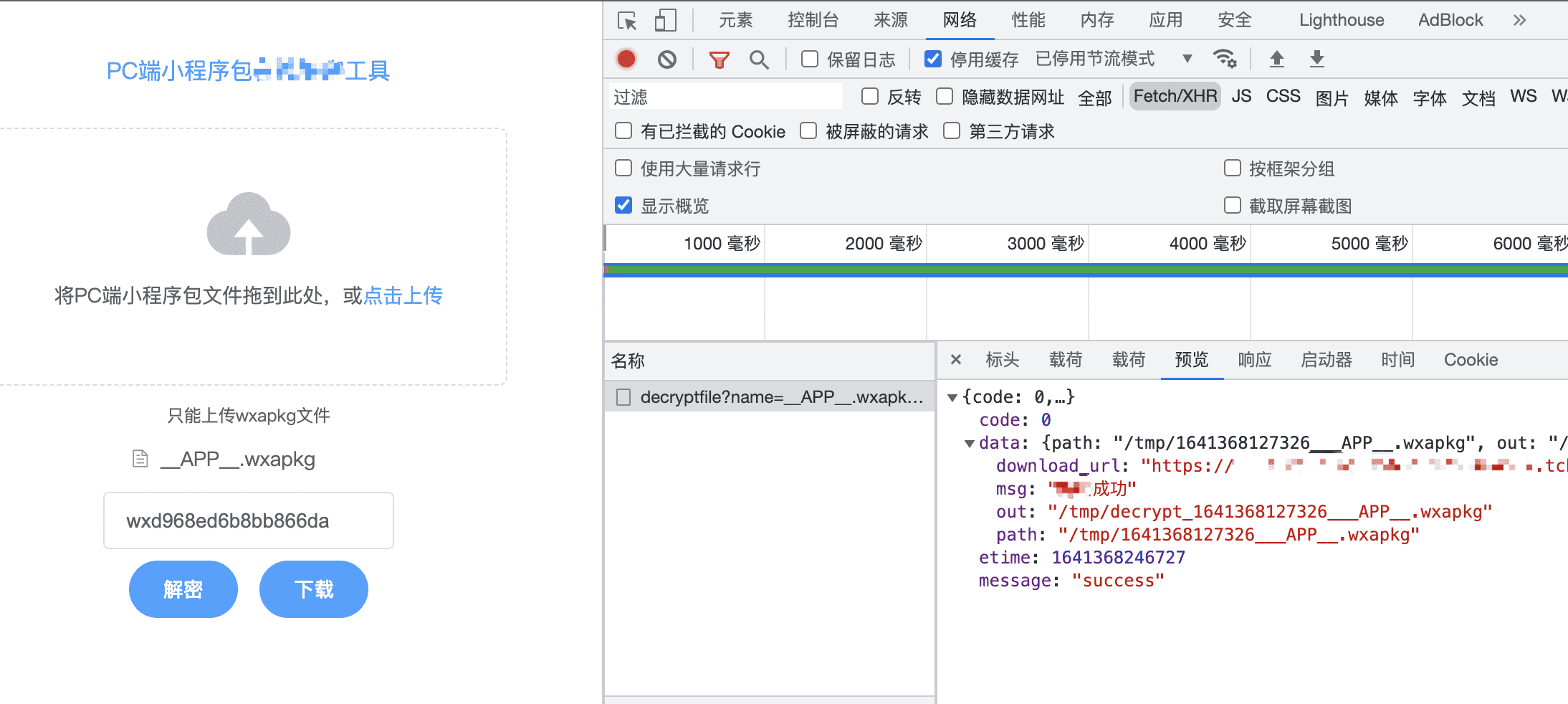The width and height of the screenshot is (1568, 704).
Task: Toggle device toolbar icon in DevTools
Action: [666, 20]
